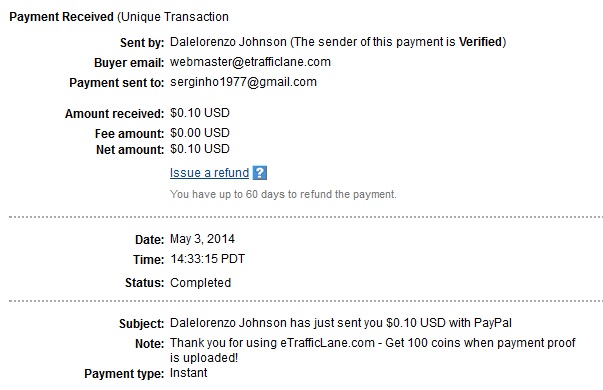Select the buyer email webmaster@etrafficlane.com
This screenshot has height=390, width=603.
250,62
